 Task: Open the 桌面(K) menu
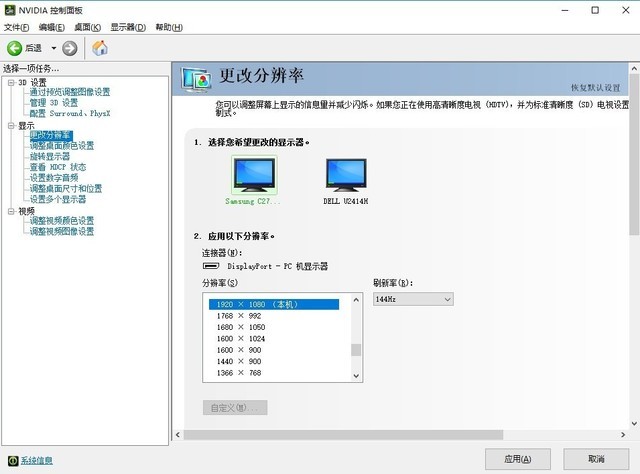87,27
